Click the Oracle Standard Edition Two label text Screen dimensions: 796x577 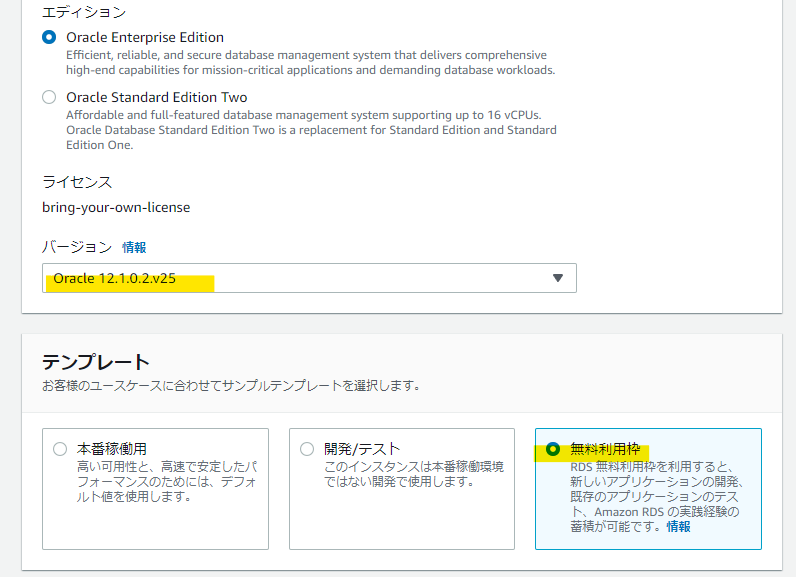pyautogui.click(x=156, y=98)
